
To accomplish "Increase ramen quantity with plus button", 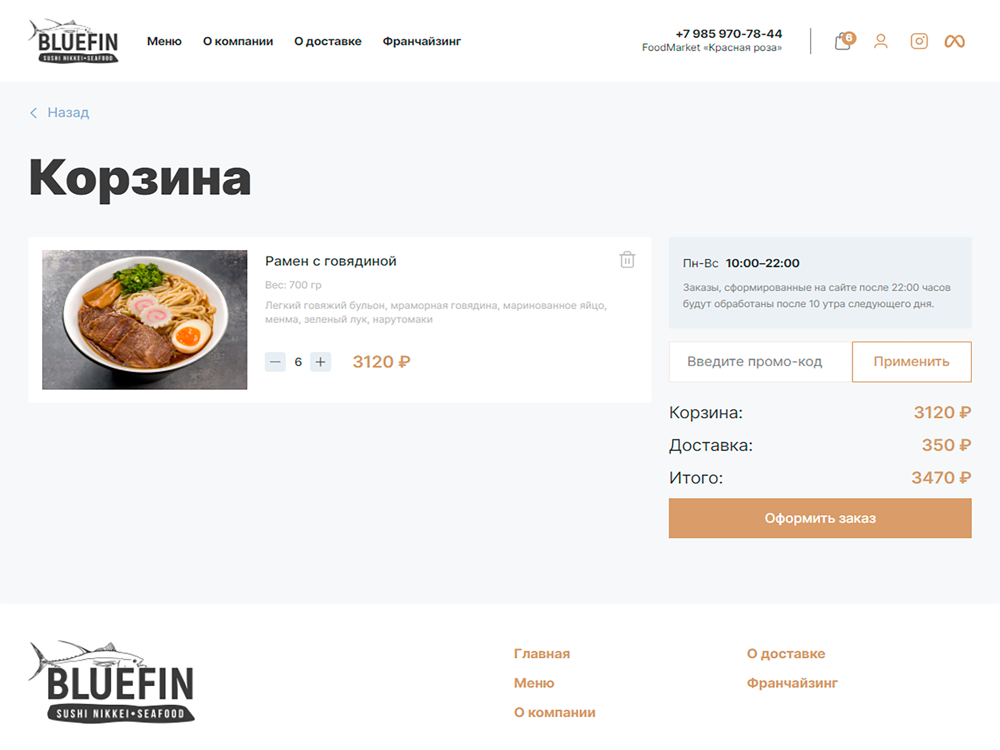I will [321, 362].
